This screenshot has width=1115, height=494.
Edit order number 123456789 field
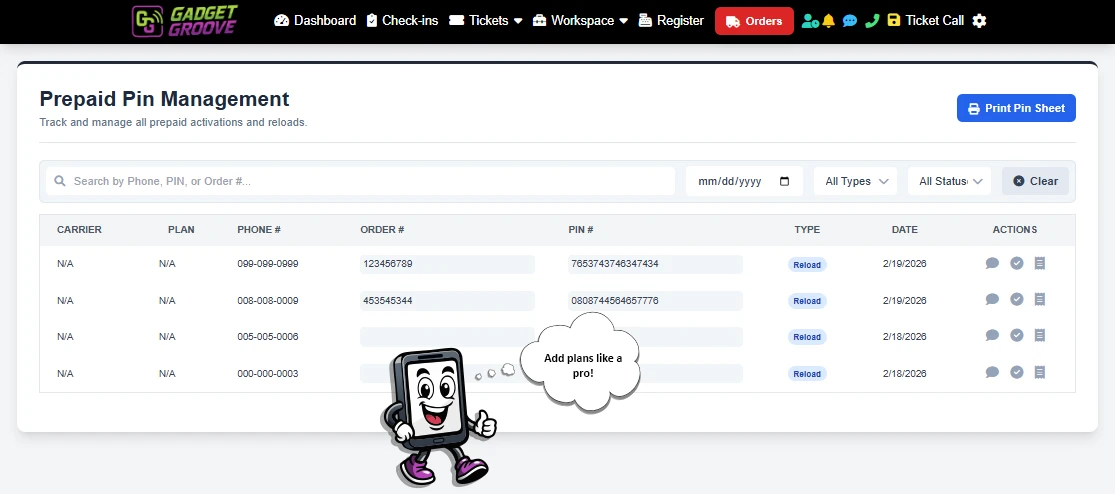[447, 264]
